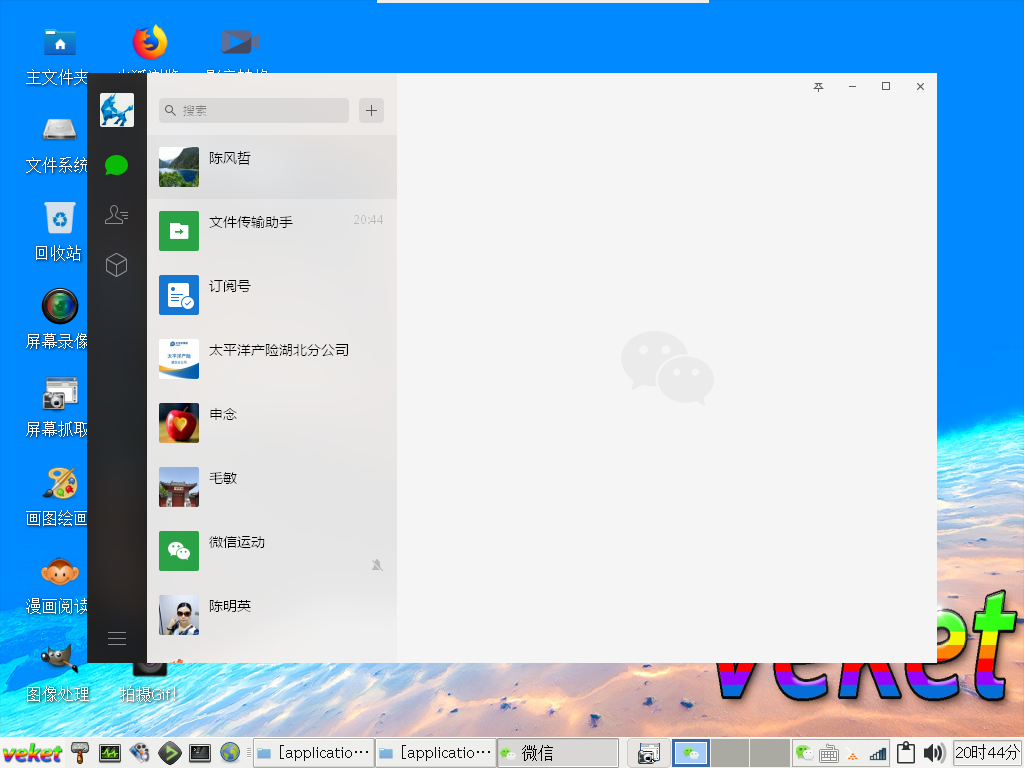Open the veket start menu
Viewport: 1024px width, 768px height.
32,753
